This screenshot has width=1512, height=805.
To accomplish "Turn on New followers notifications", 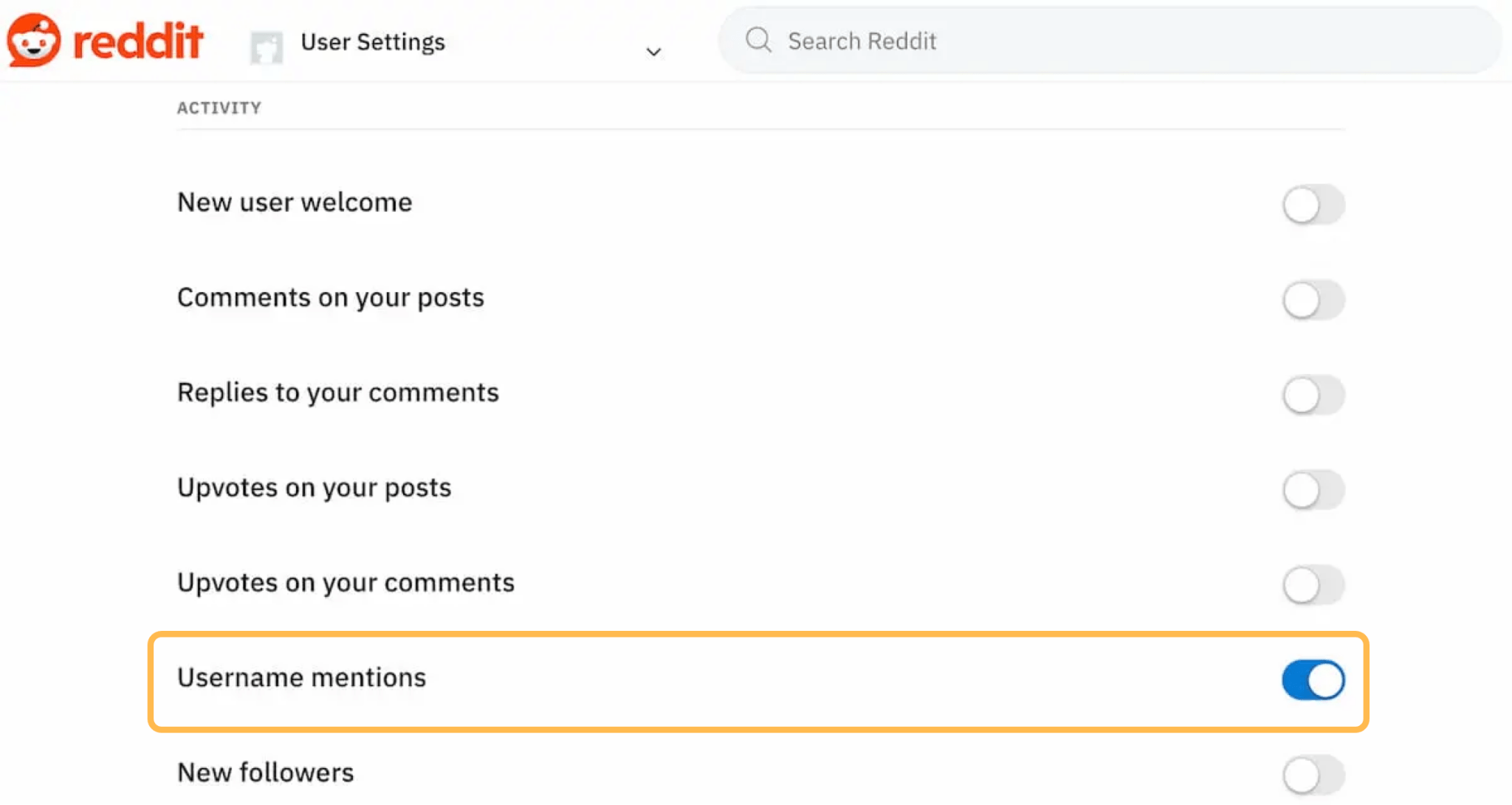I will click(x=1313, y=775).
